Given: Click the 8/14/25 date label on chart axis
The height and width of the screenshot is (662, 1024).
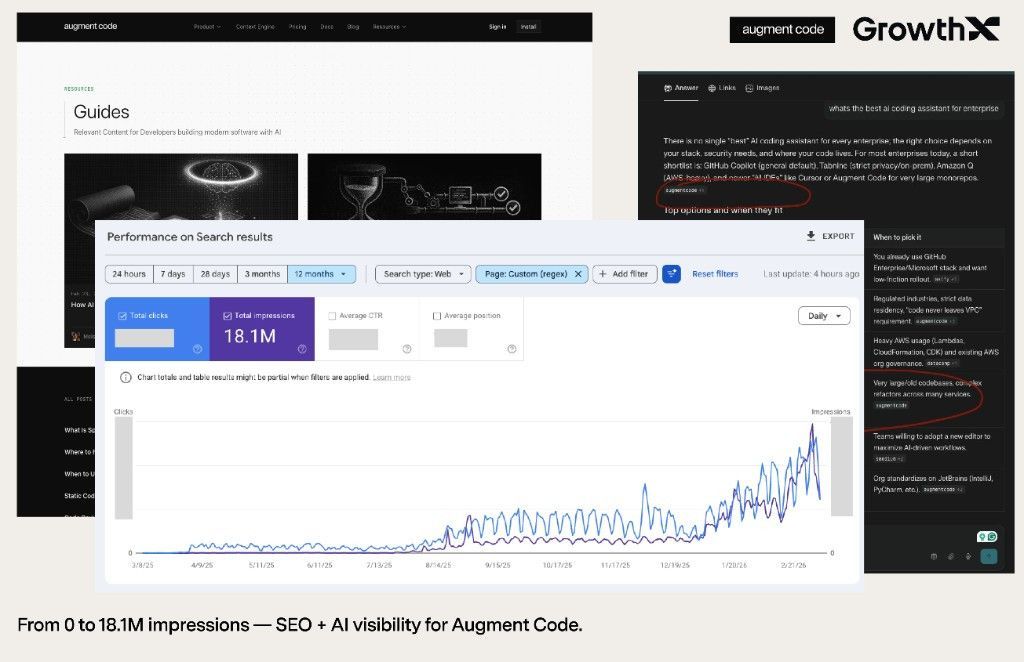Looking at the screenshot, I should coord(438,565).
